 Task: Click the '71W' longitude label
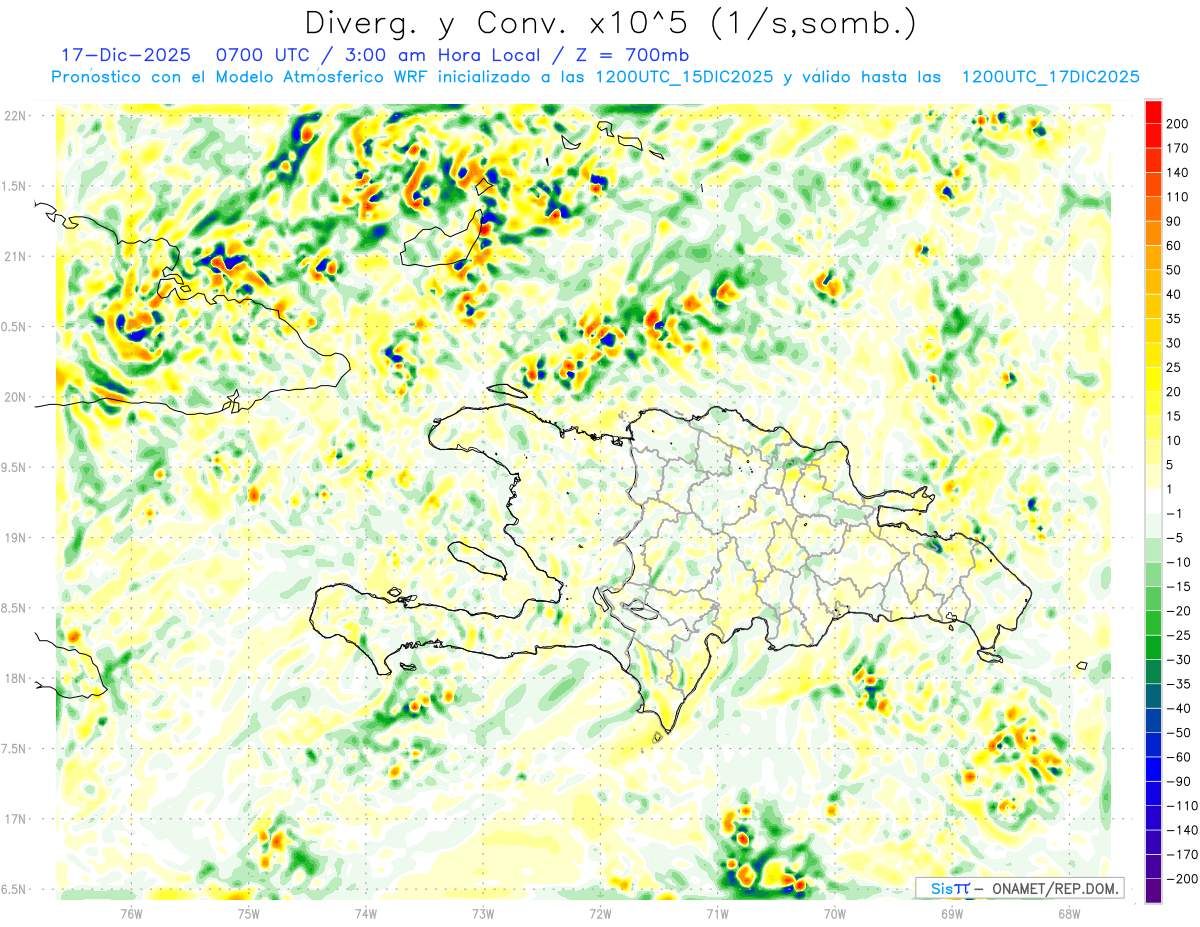pyautogui.click(x=717, y=913)
